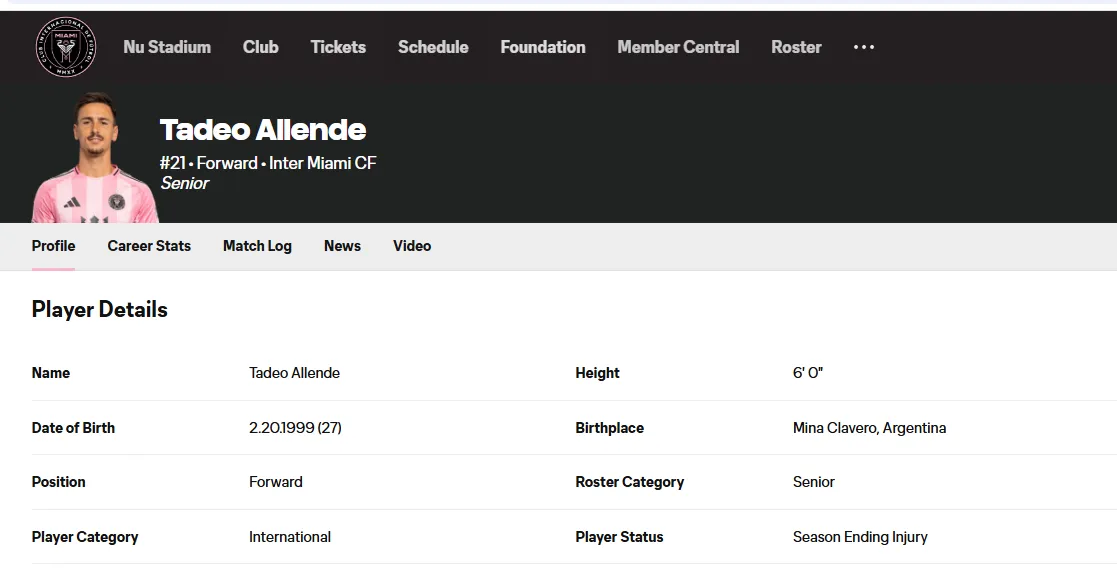Click the Player Details heading
This screenshot has width=1117, height=569.
(100, 310)
